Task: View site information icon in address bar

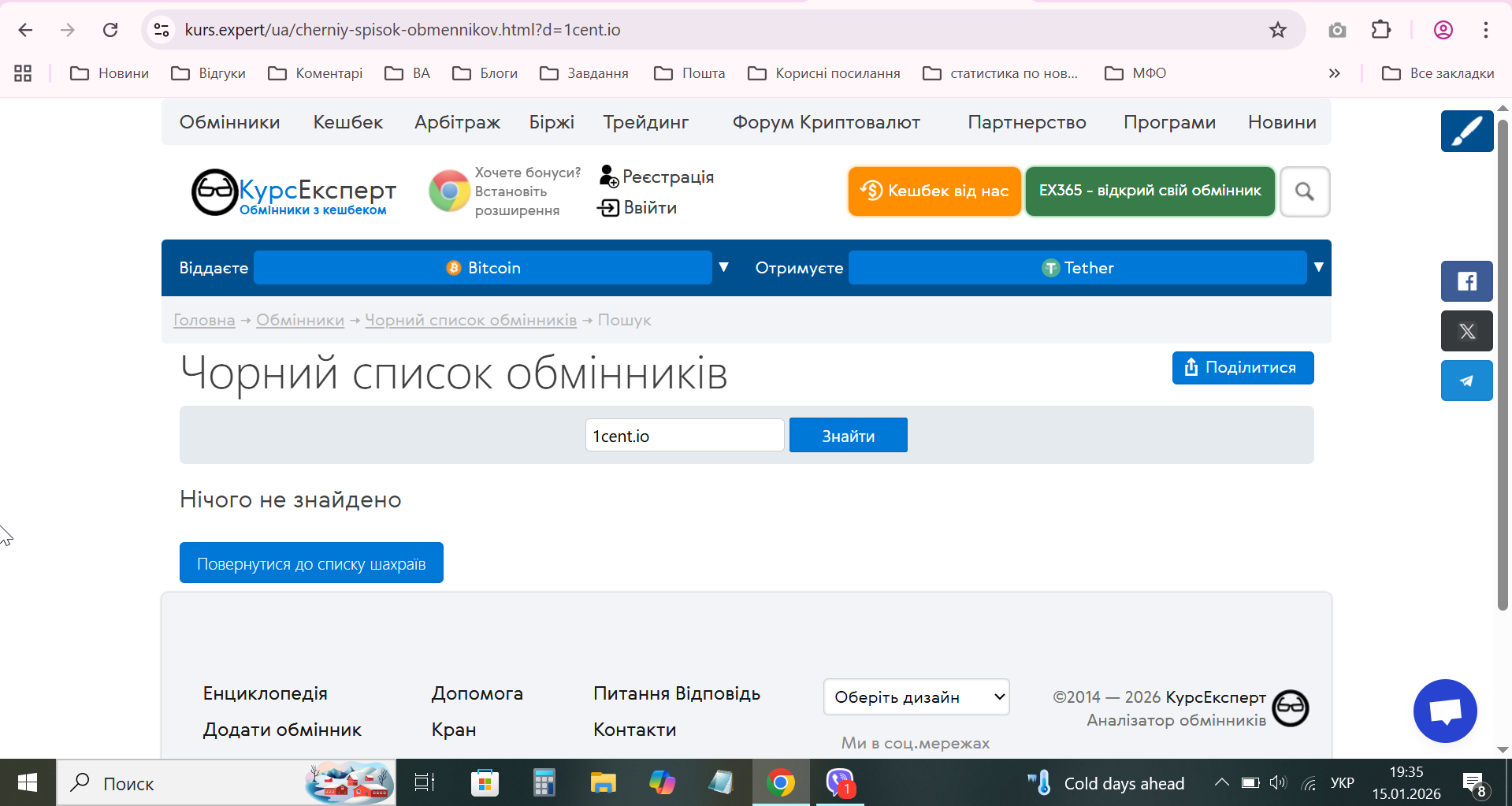Action: pos(162,30)
